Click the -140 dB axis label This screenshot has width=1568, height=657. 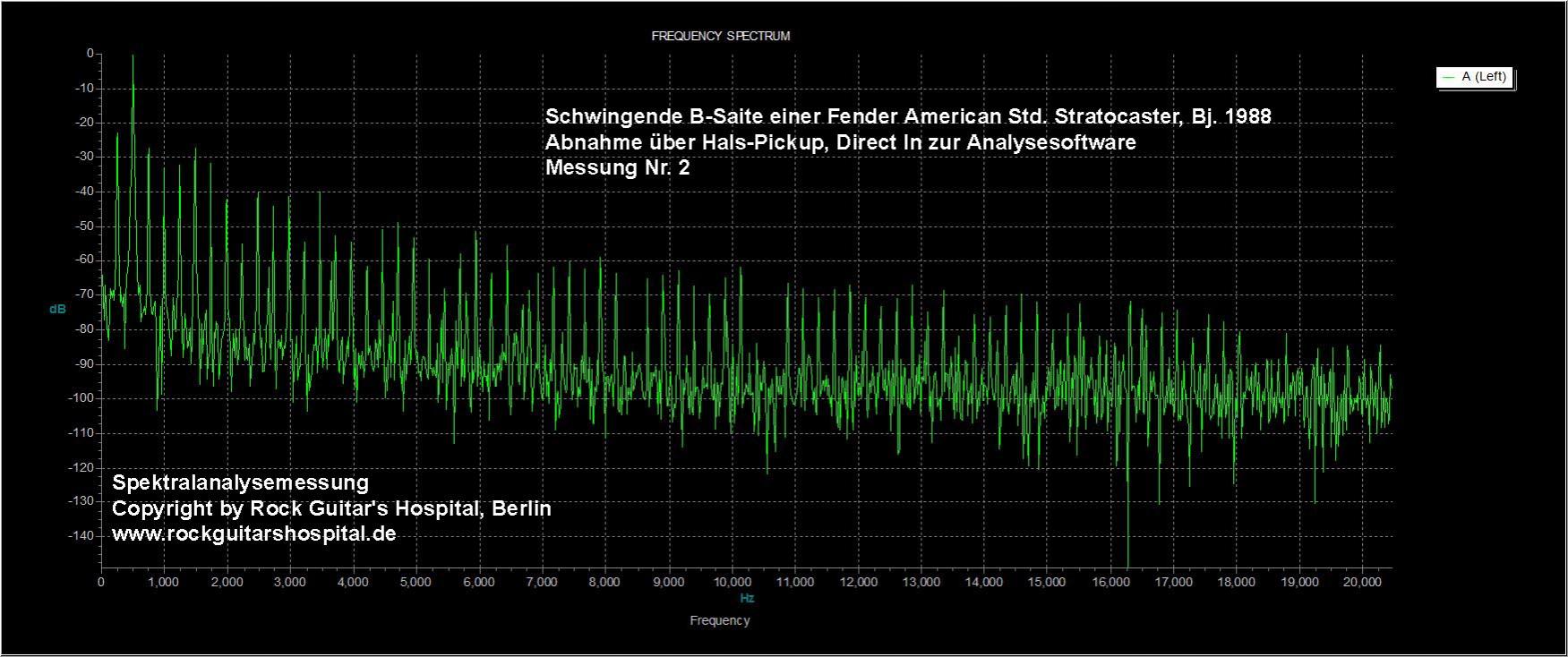[81, 535]
